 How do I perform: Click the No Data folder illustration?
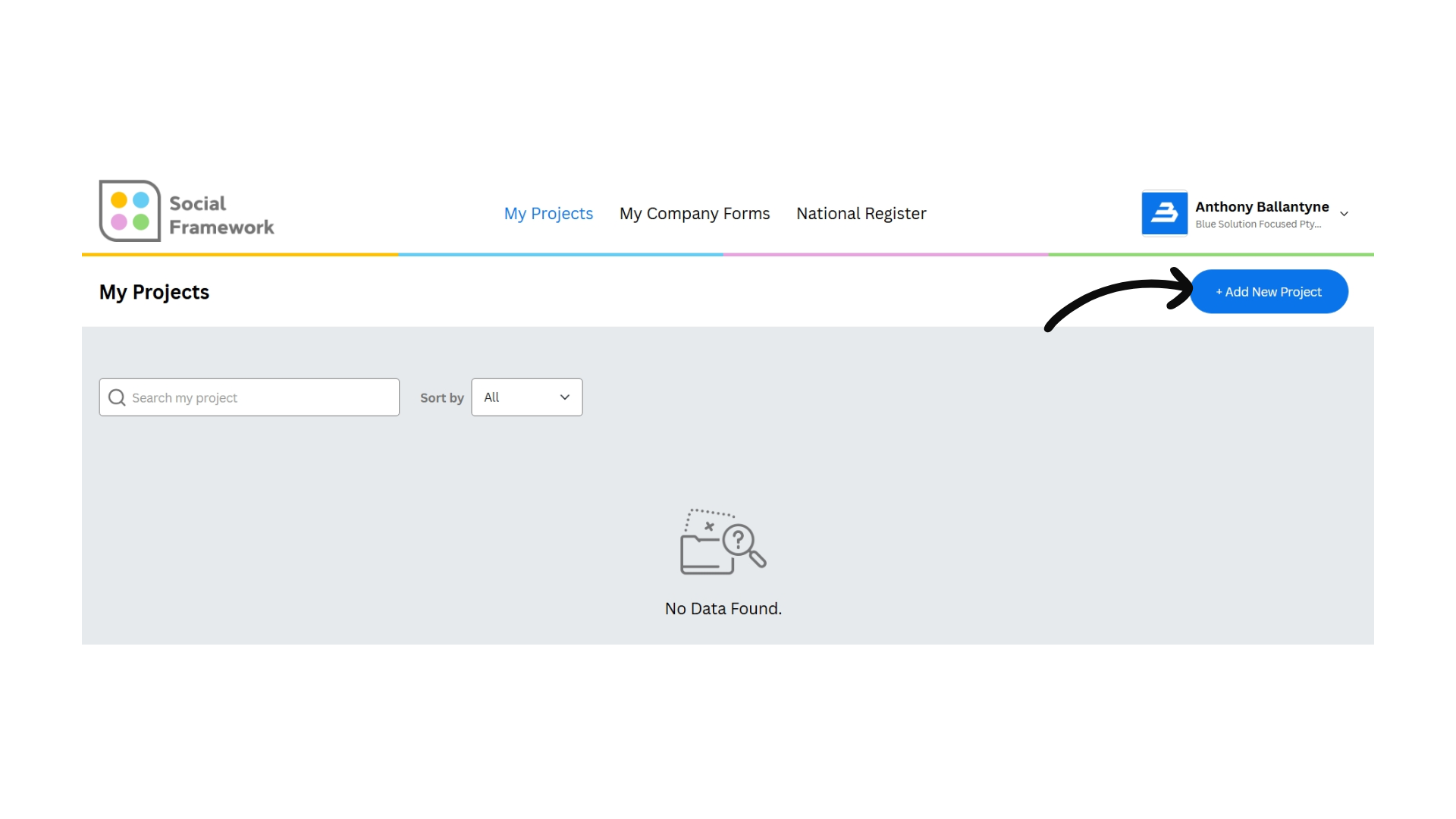(x=723, y=541)
